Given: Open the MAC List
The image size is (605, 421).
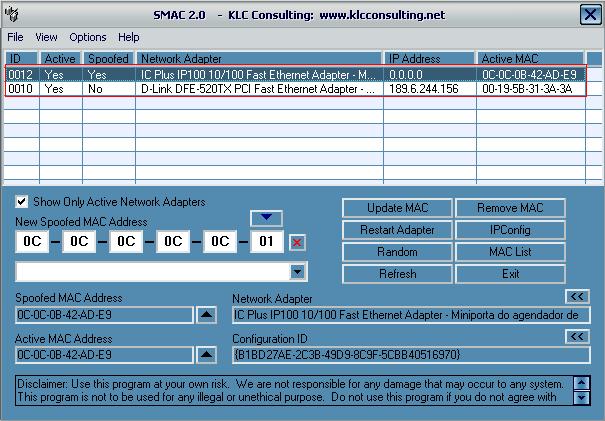Looking at the screenshot, I should 510,252.
